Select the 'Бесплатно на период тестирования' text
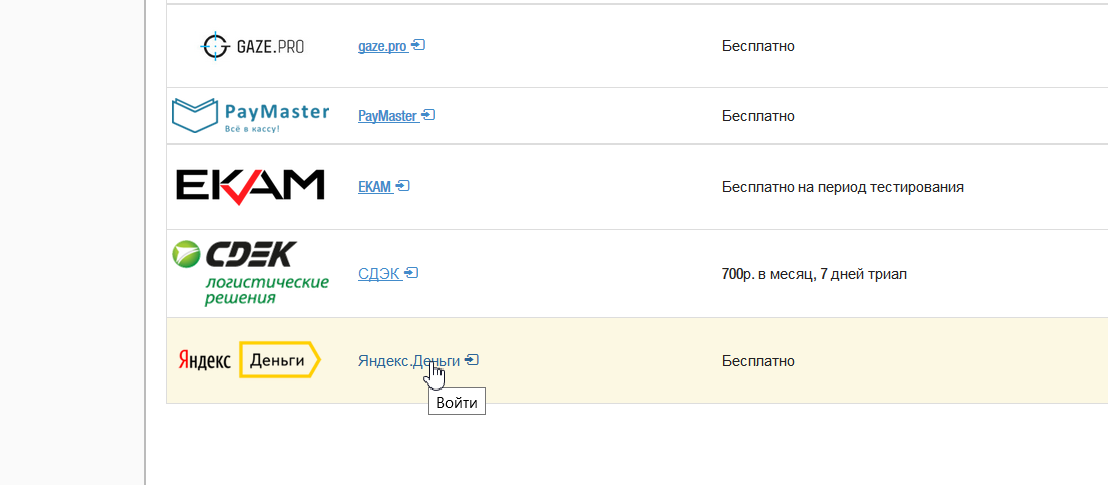 pyautogui.click(x=843, y=187)
